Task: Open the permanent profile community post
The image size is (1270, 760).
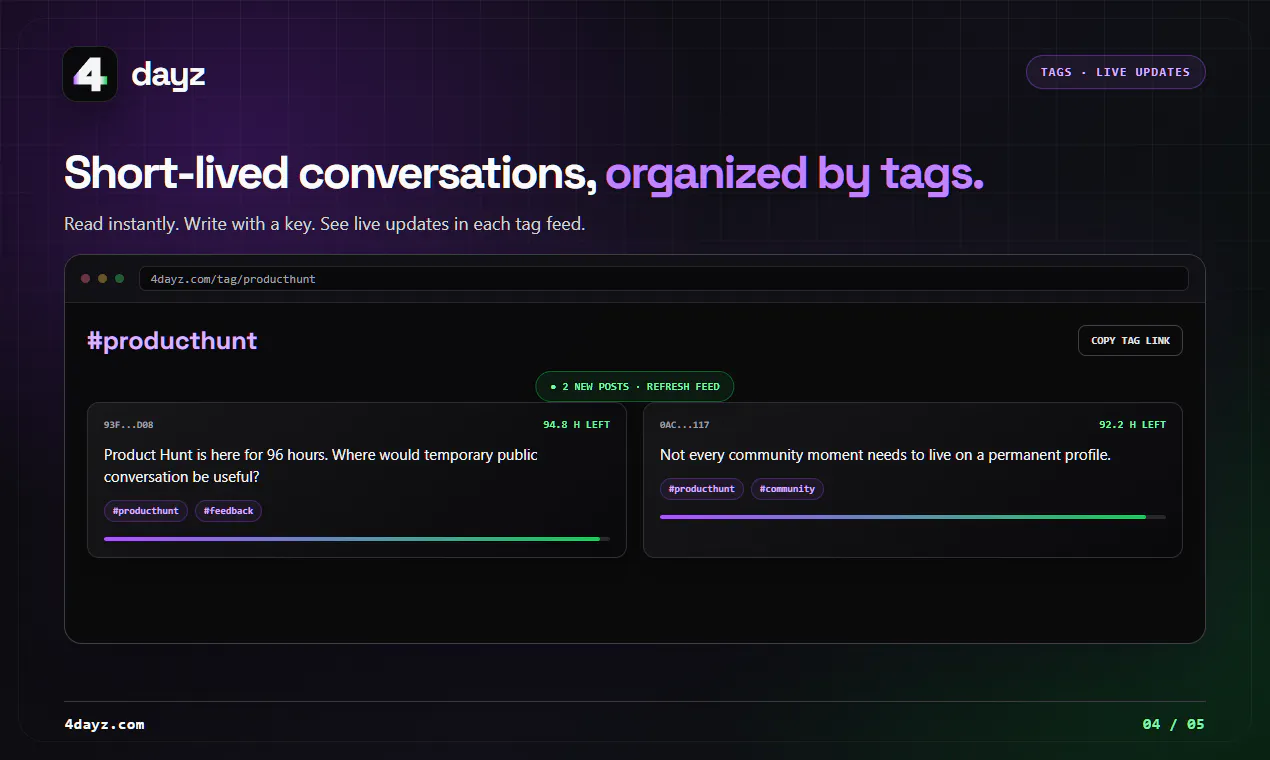Action: point(913,480)
